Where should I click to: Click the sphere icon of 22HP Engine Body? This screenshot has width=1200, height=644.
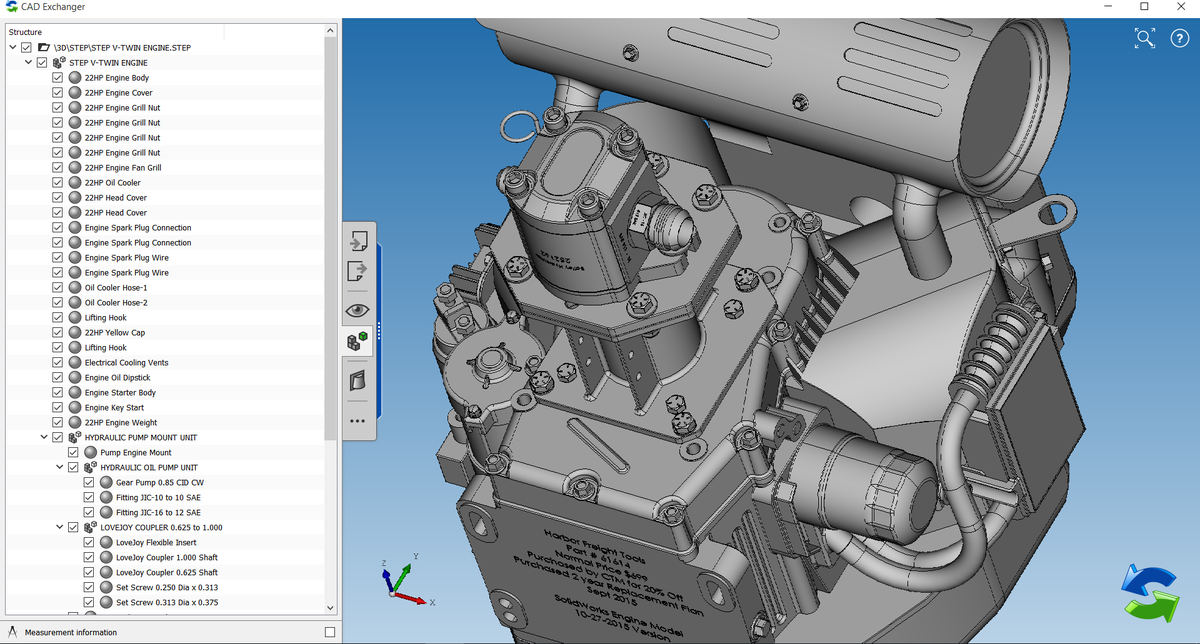(75, 77)
